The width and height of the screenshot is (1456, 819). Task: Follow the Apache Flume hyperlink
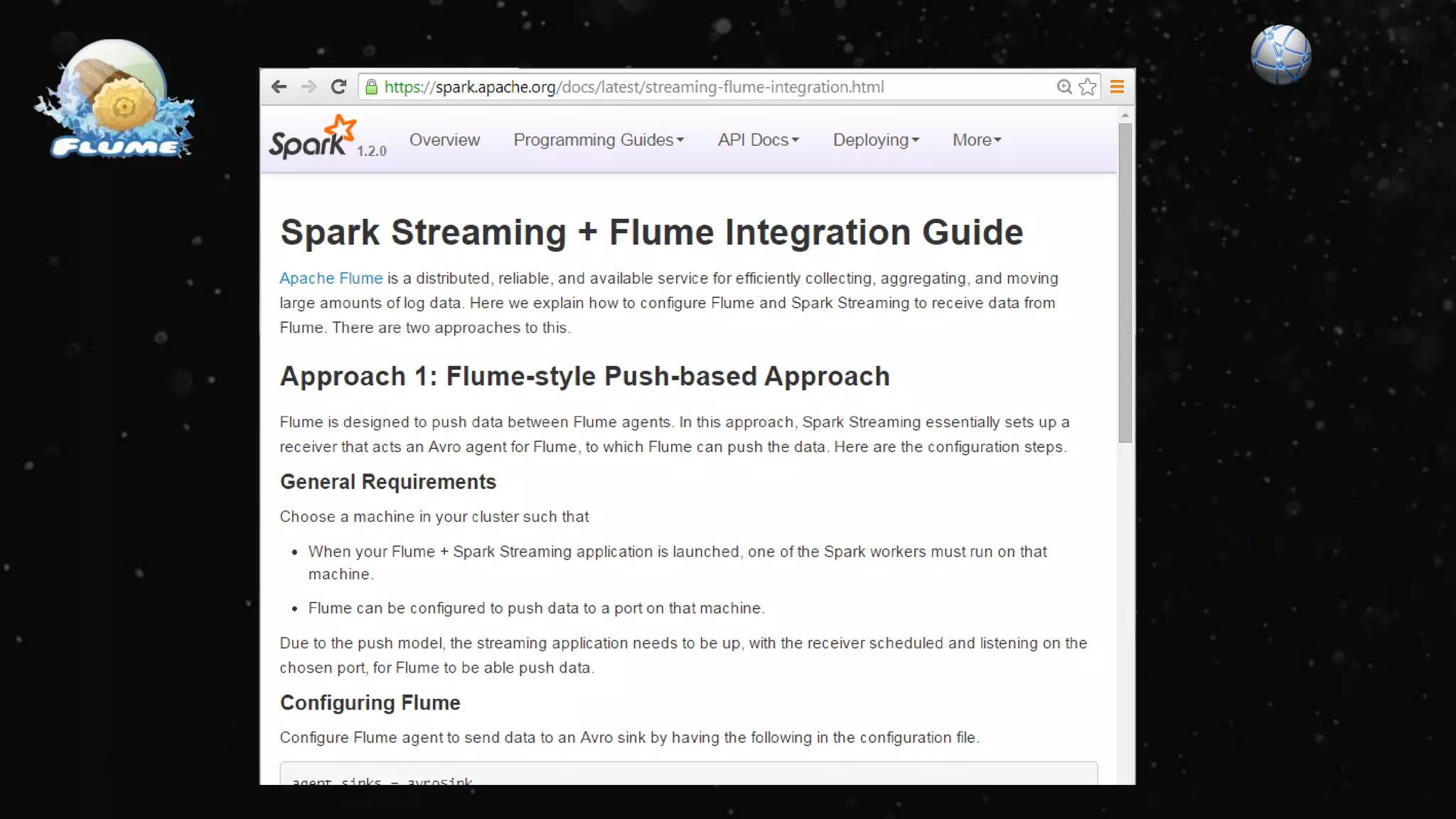(331, 278)
